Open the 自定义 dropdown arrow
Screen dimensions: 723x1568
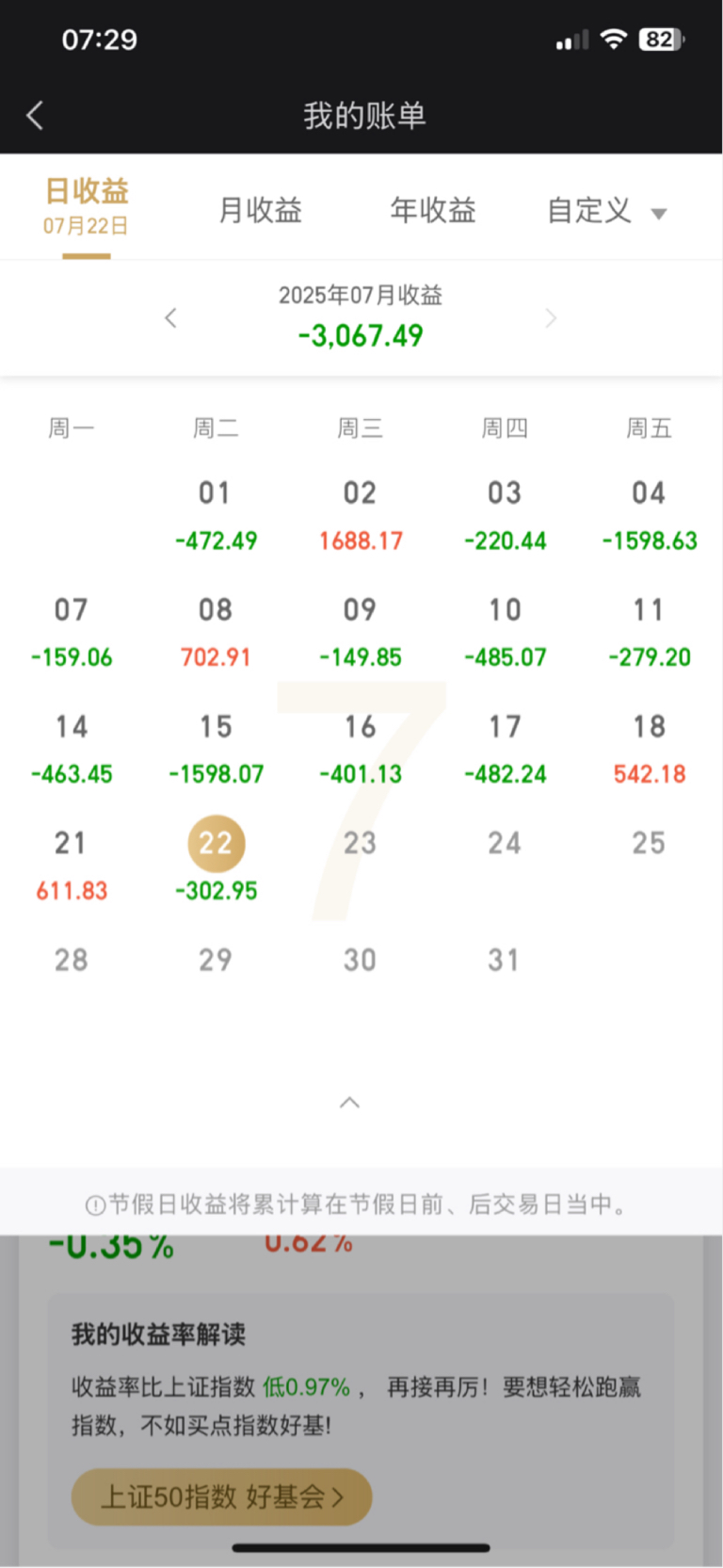(659, 214)
